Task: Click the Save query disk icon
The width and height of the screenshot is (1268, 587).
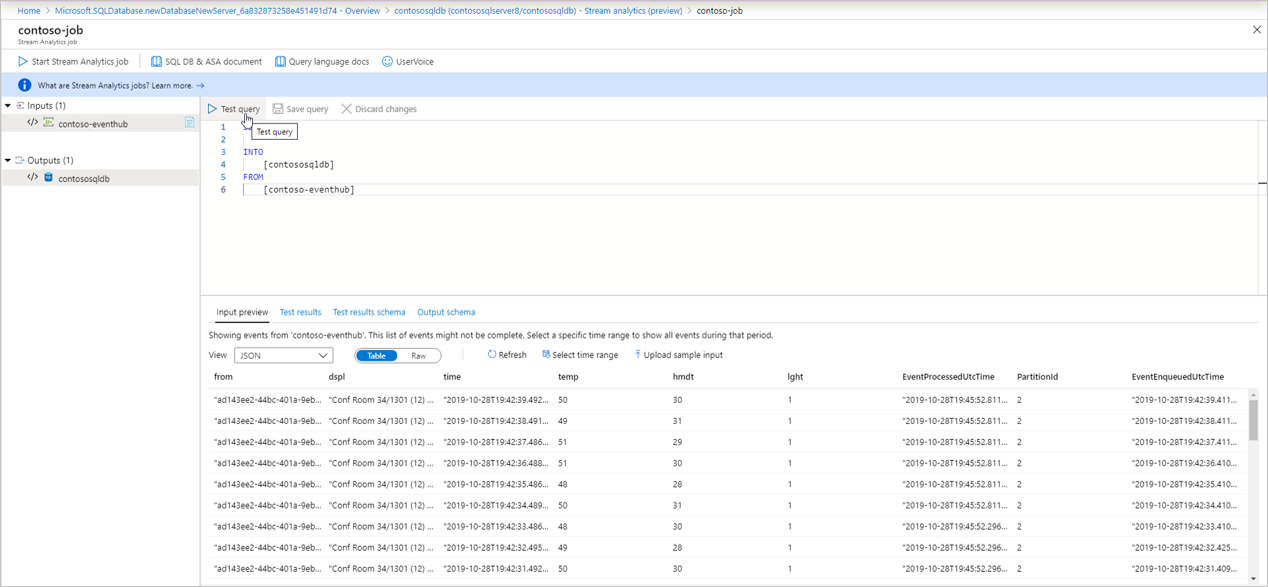Action: click(x=278, y=109)
